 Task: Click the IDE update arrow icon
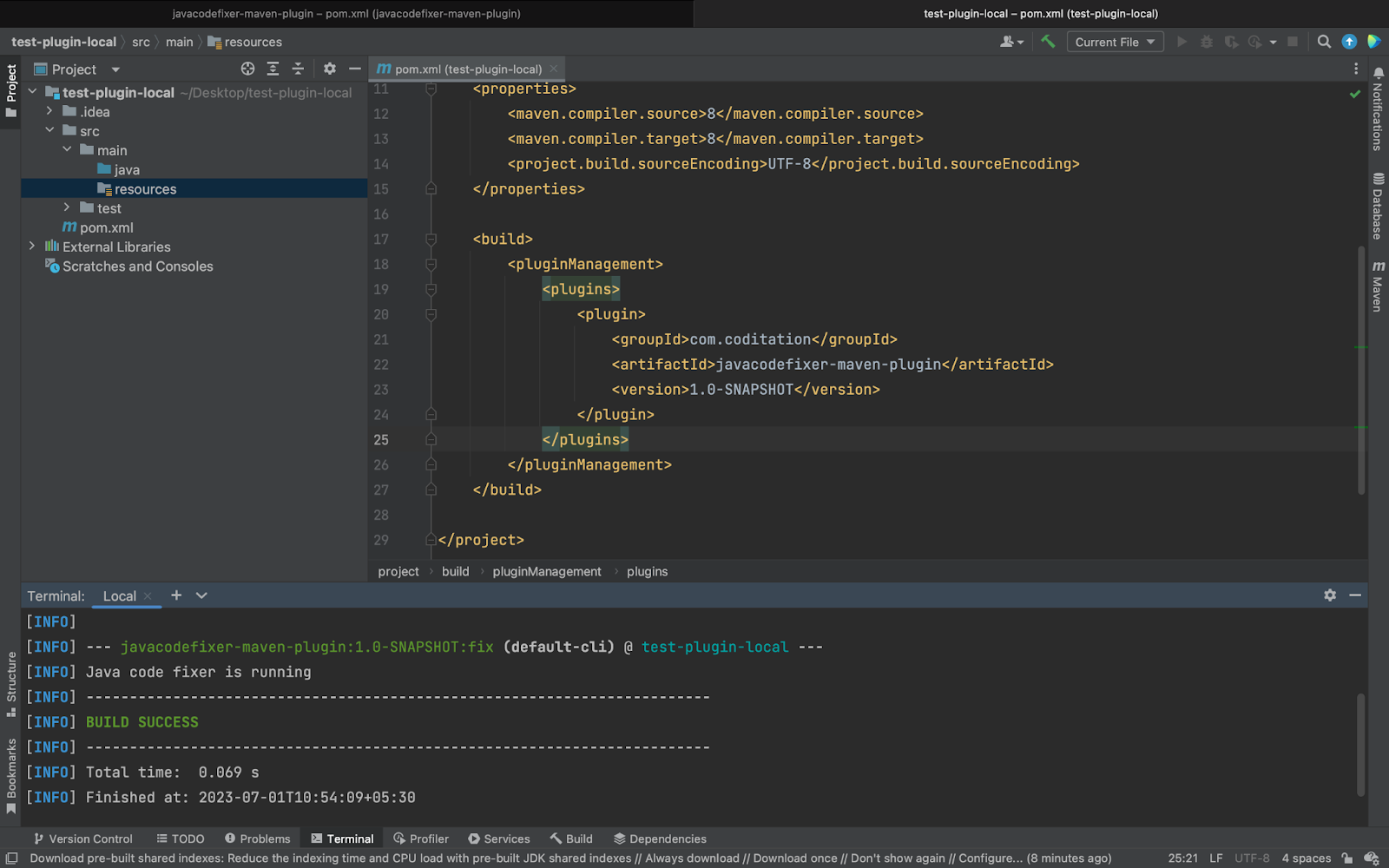point(1349,42)
